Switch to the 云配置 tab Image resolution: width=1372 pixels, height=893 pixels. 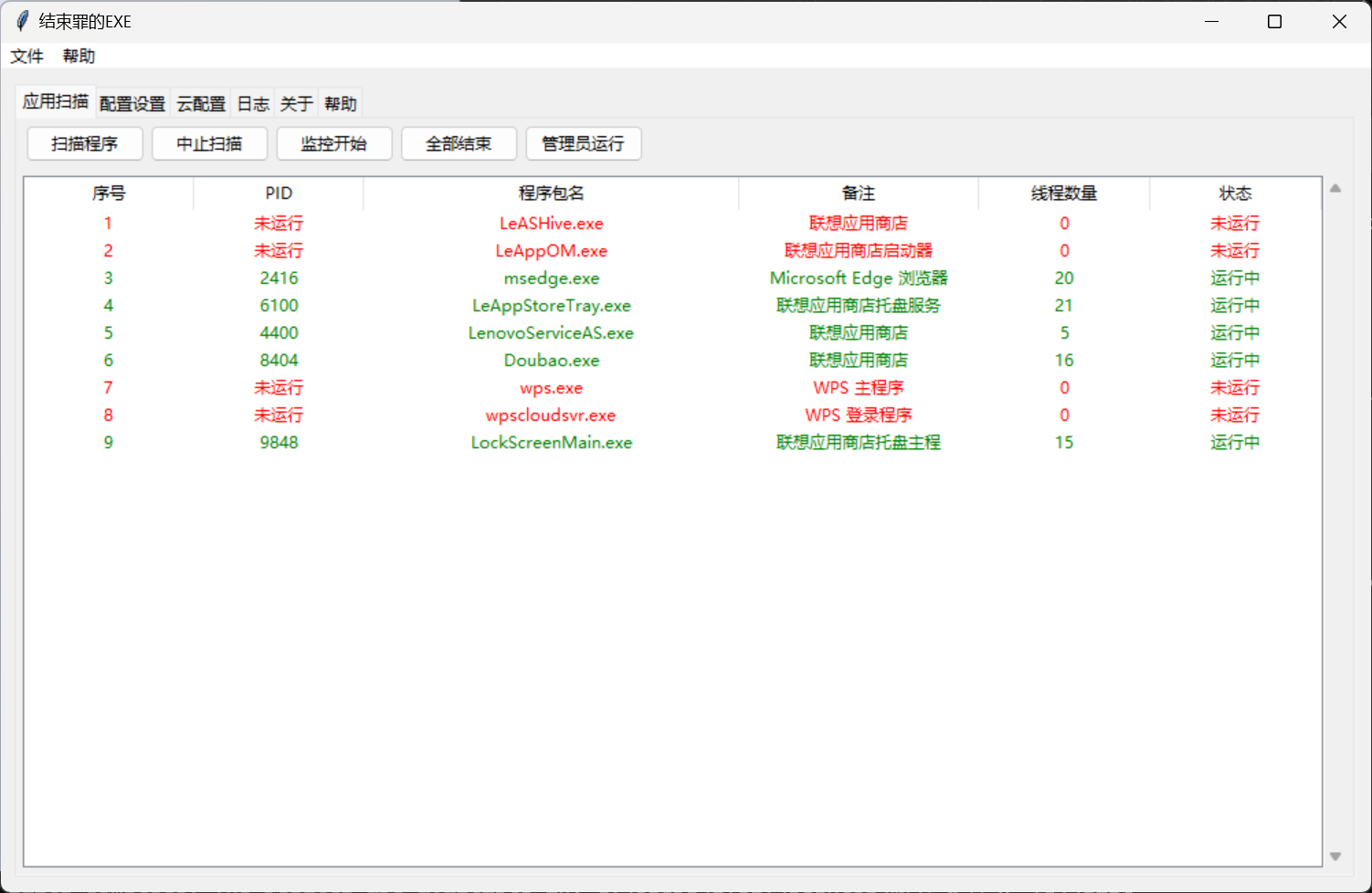[201, 104]
